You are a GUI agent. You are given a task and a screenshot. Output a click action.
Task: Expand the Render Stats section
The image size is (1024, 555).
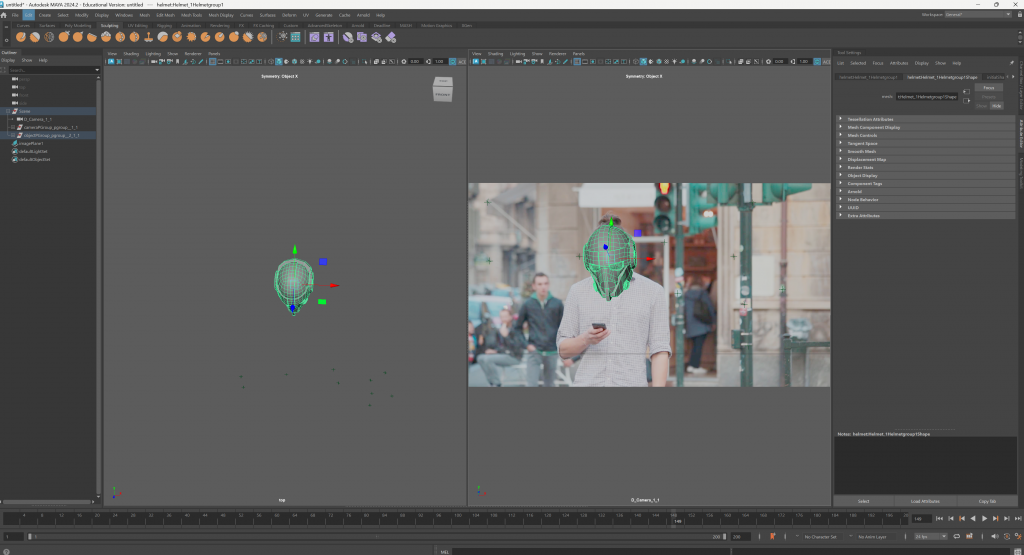click(860, 167)
